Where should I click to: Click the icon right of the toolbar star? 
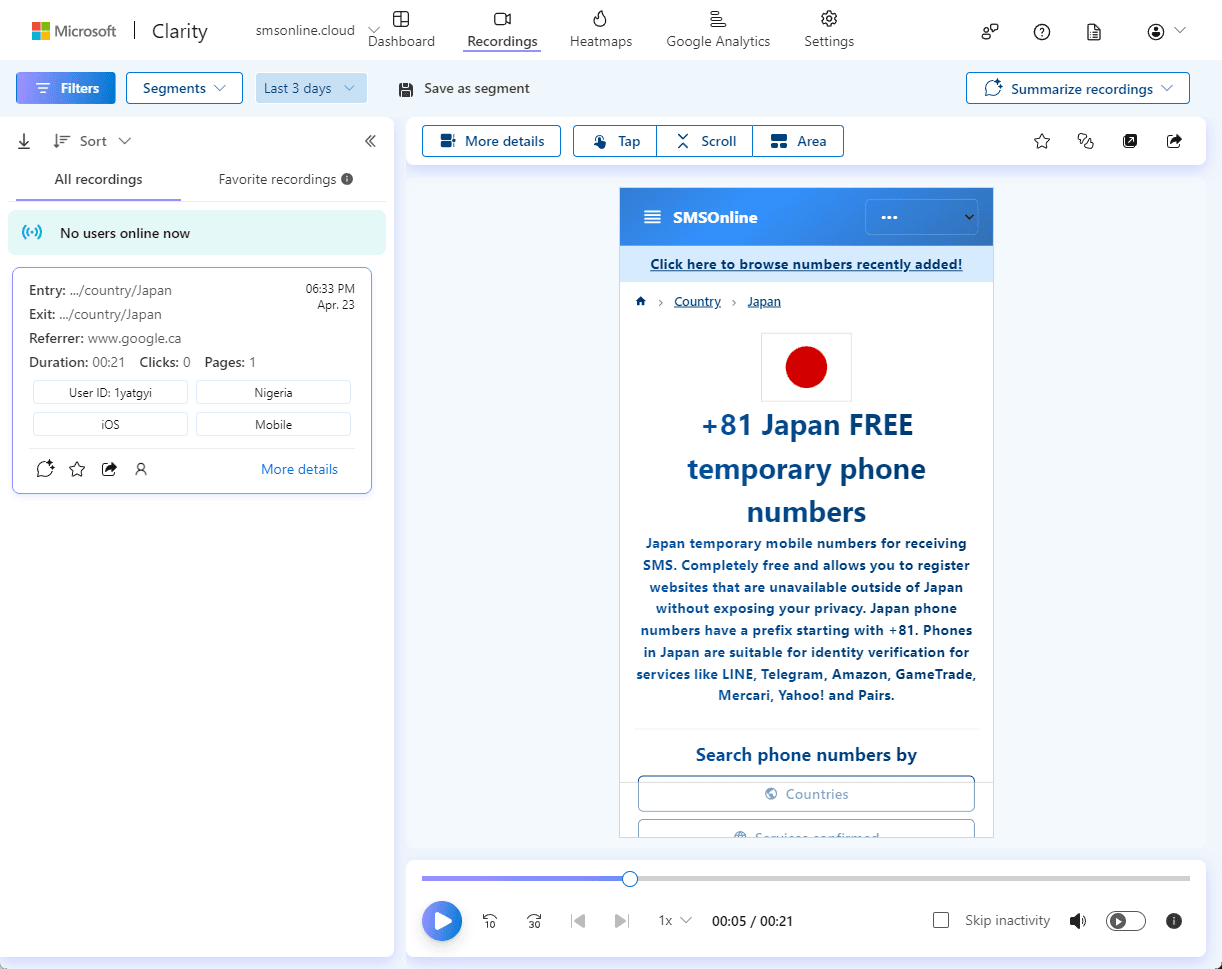[1086, 141]
